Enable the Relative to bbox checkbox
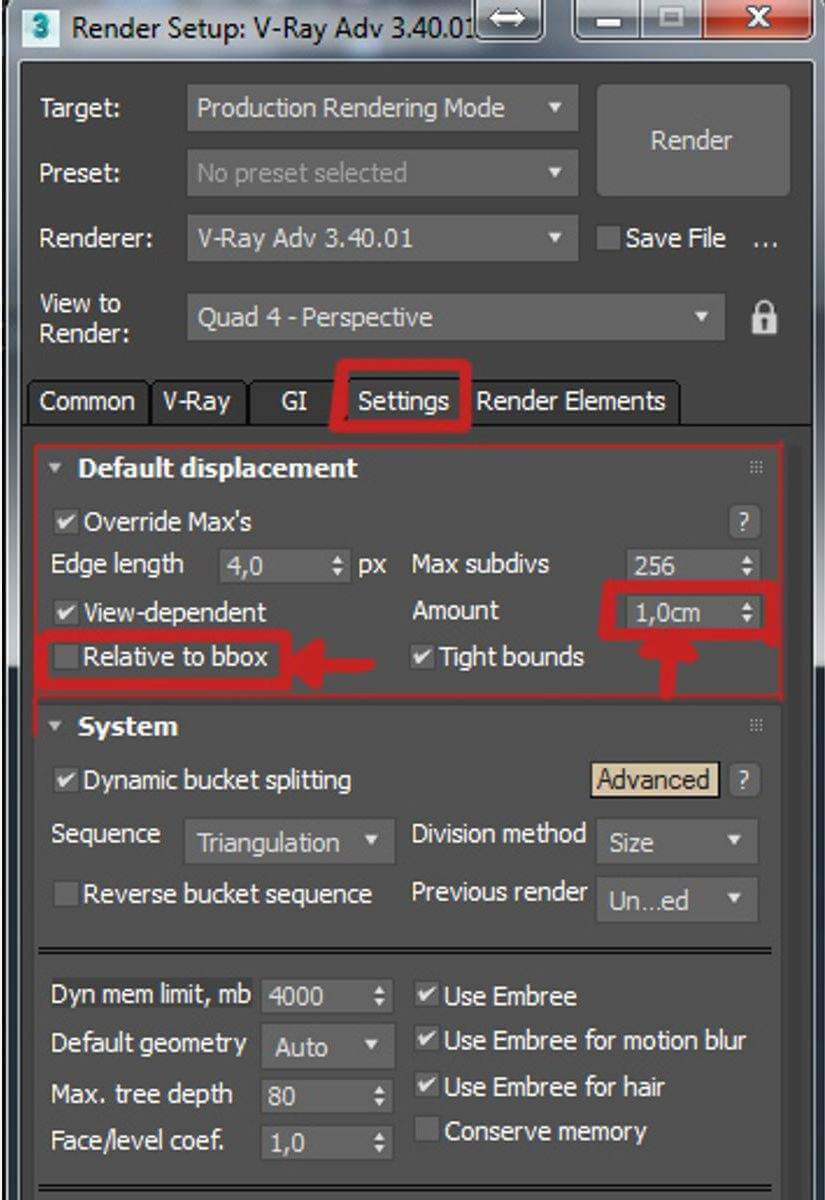Viewport: 825px width, 1200px height. click(x=67, y=657)
